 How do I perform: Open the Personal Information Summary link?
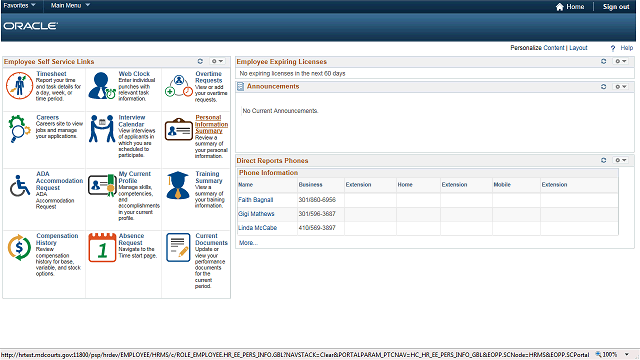211,124
